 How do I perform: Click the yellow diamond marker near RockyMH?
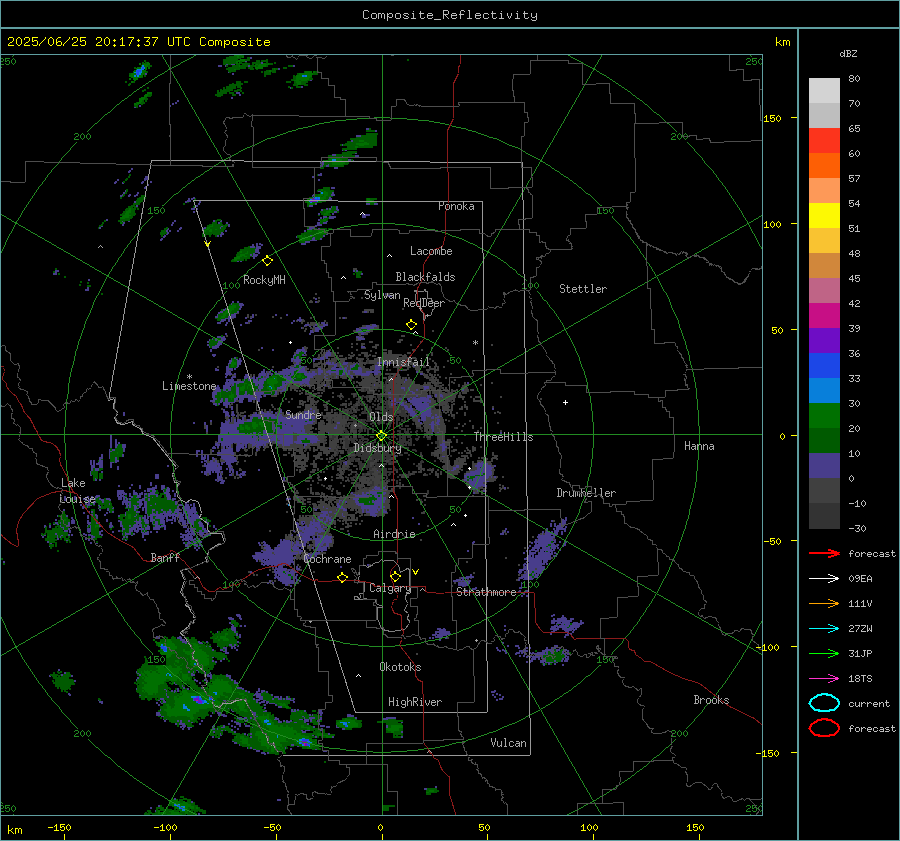(x=267, y=261)
